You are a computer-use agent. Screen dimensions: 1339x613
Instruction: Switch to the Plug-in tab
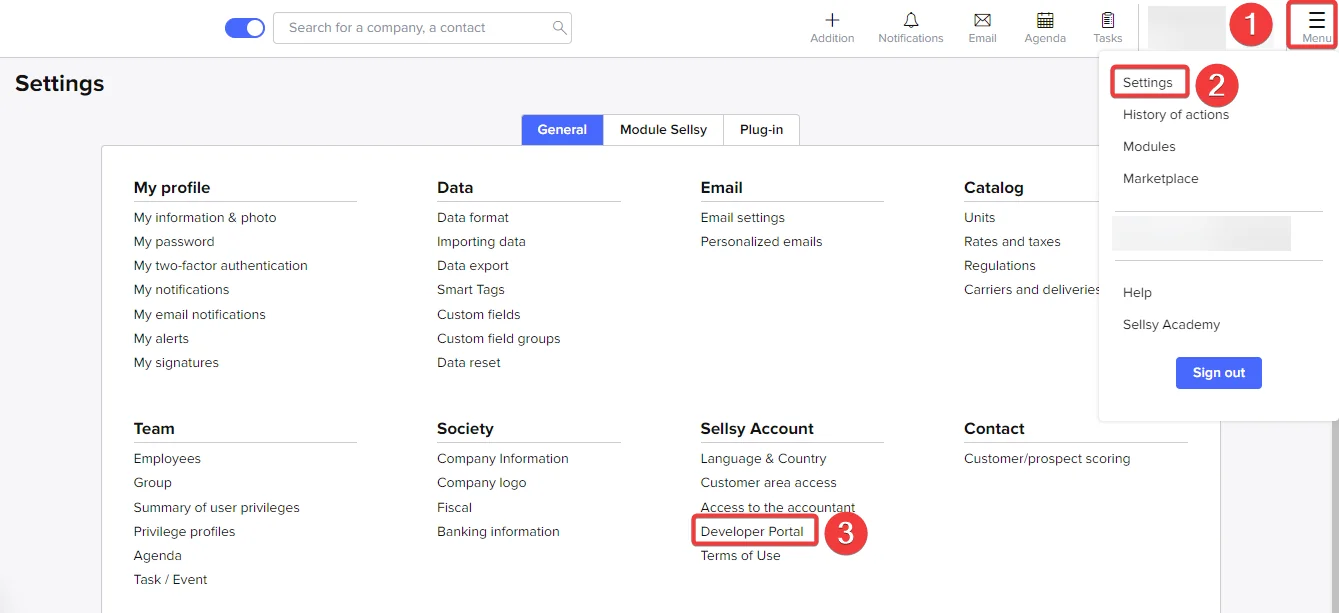(x=761, y=130)
